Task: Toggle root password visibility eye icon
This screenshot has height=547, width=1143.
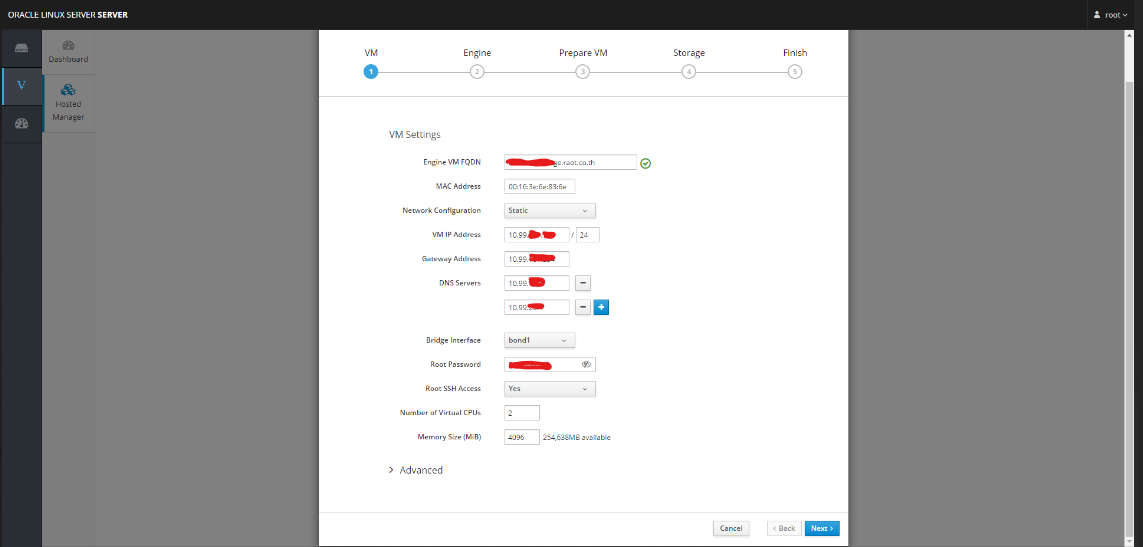Action: pos(586,365)
